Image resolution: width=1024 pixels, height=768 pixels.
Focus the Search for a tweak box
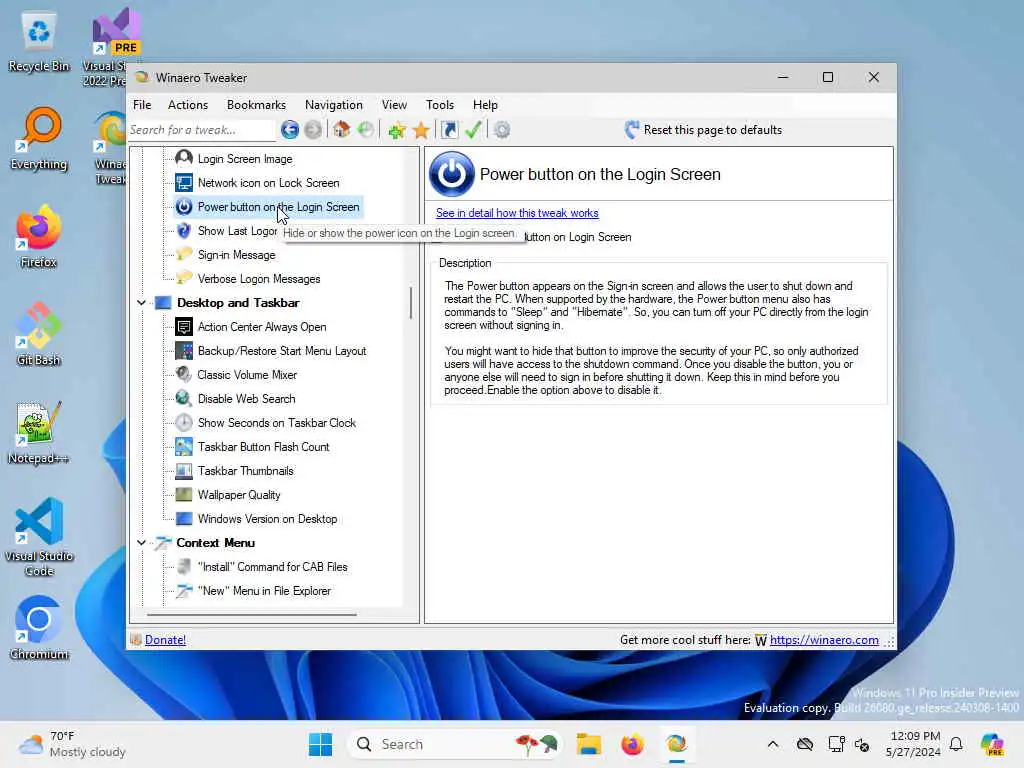(x=202, y=130)
